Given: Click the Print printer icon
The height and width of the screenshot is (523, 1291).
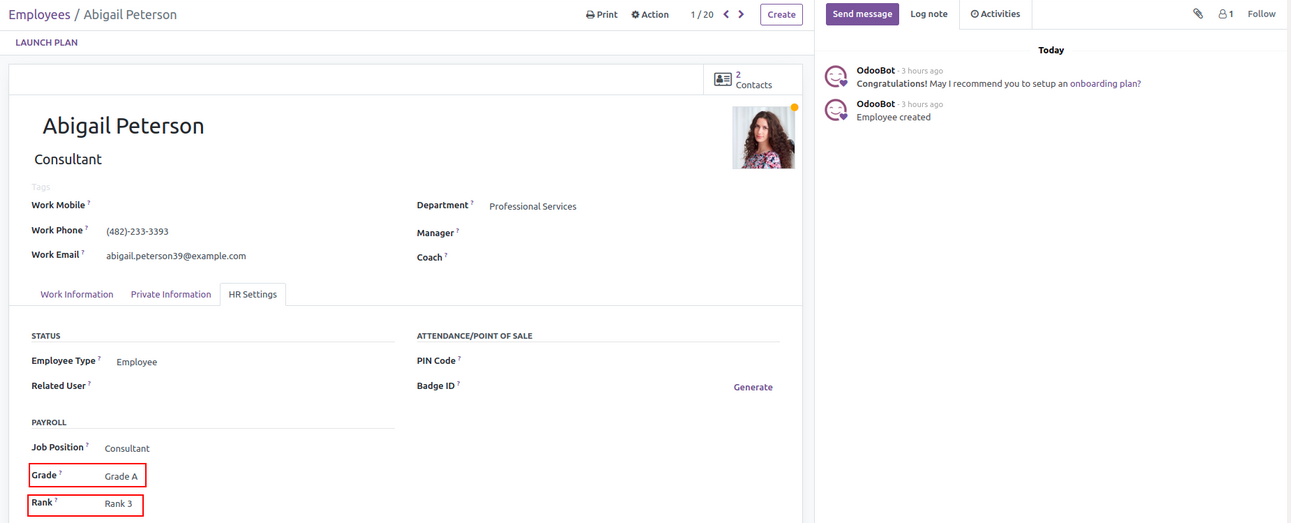Looking at the screenshot, I should [x=591, y=15].
